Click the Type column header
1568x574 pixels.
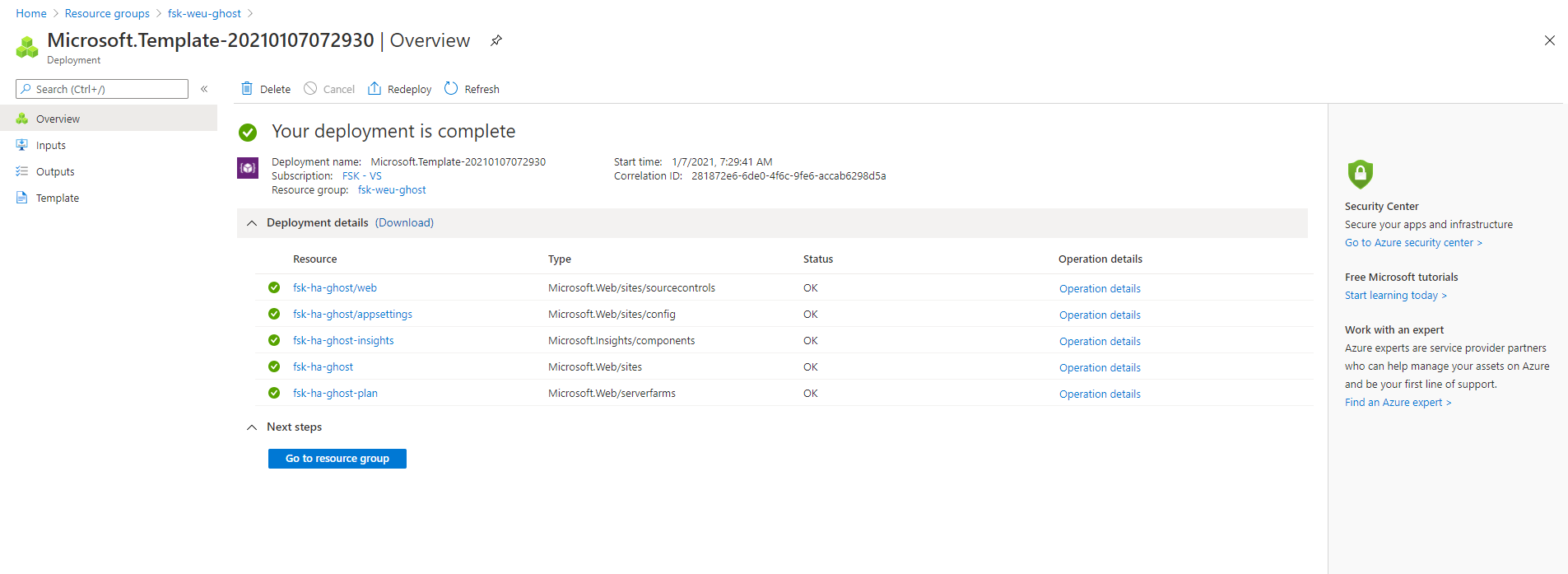pos(560,259)
